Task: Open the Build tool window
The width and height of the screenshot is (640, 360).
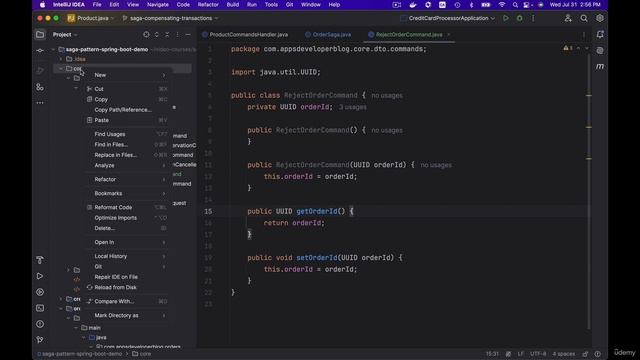Action: pos(40,260)
